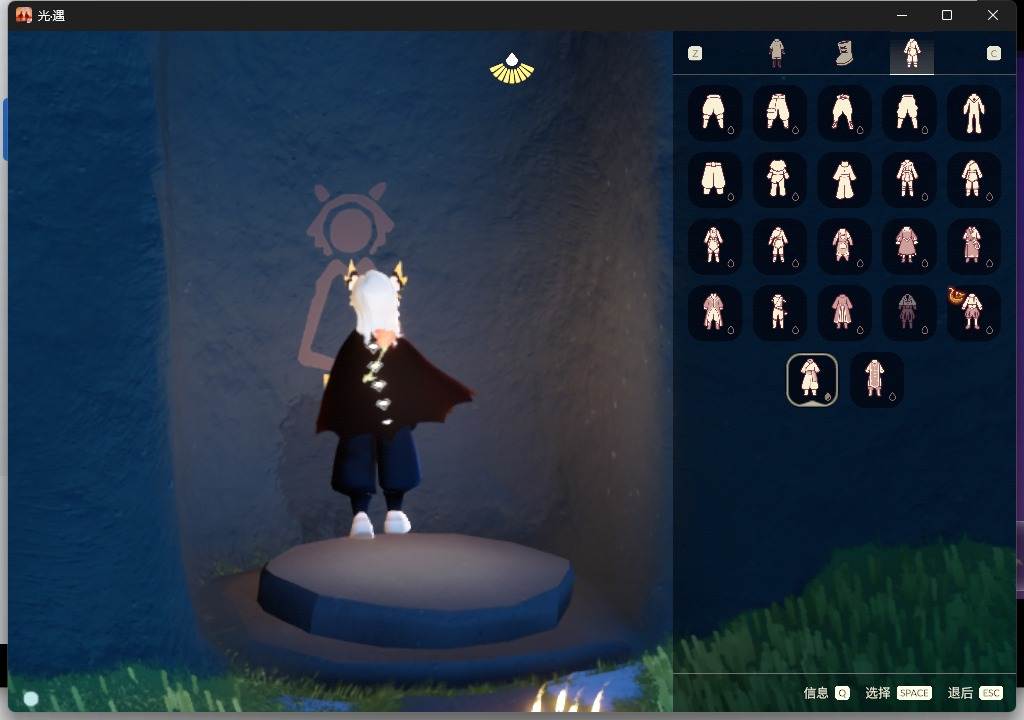Switch to the shoes category tab
This screenshot has height=720, width=1024.
coord(845,53)
